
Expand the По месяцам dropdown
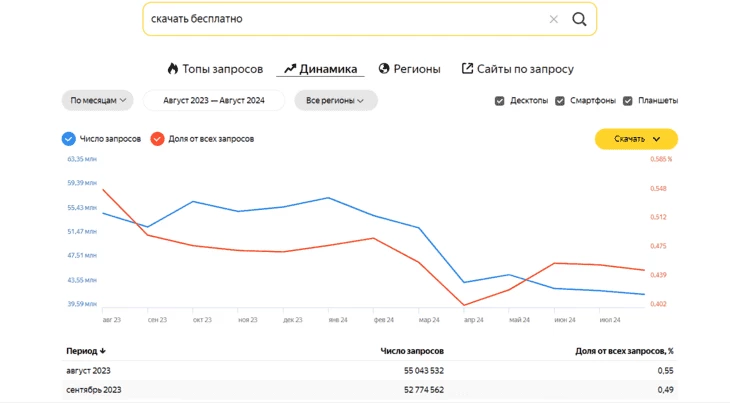coord(98,101)
